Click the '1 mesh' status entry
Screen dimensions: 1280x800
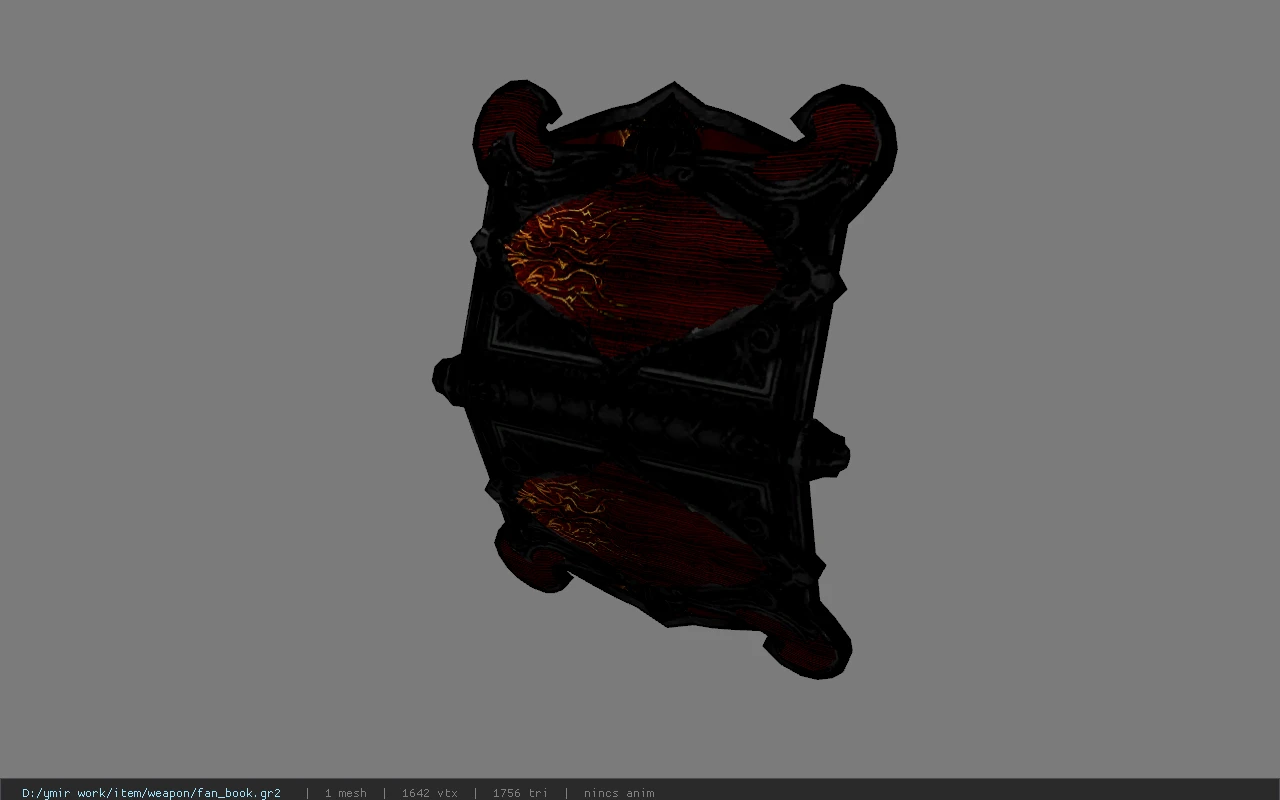point(345,793)
